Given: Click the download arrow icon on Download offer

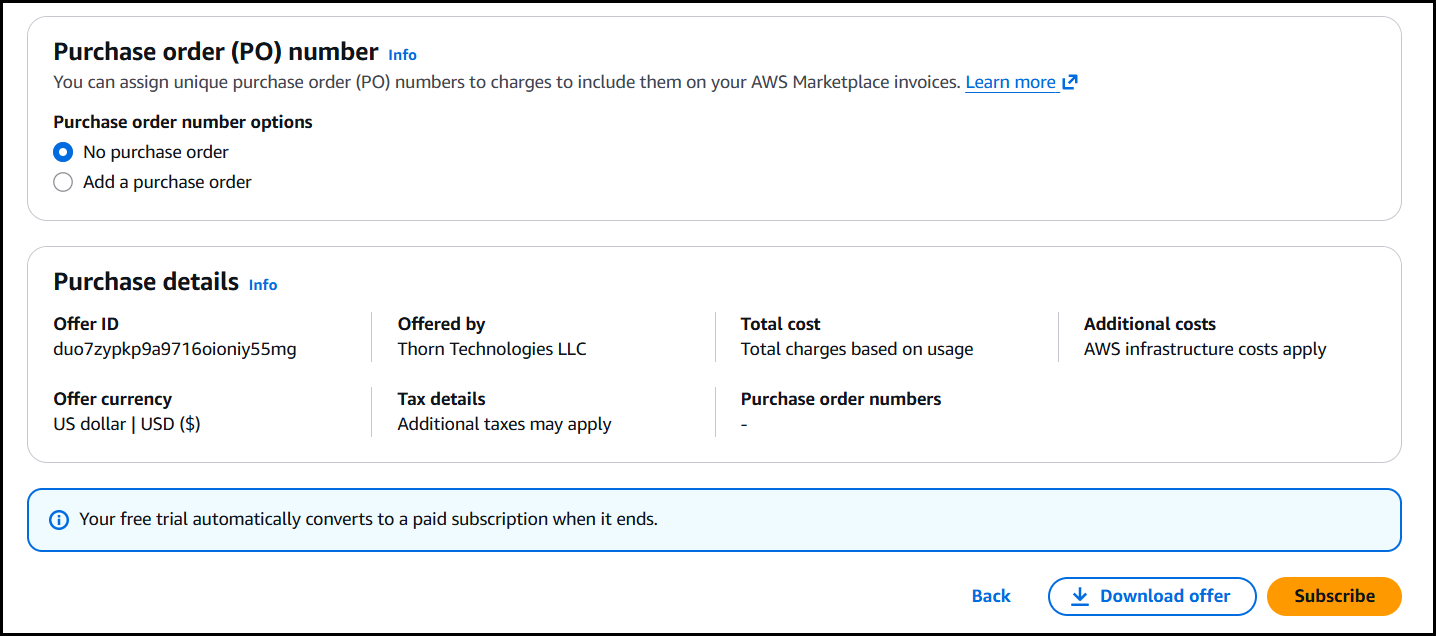Looking at the screenshot, I should (1079, 596).
